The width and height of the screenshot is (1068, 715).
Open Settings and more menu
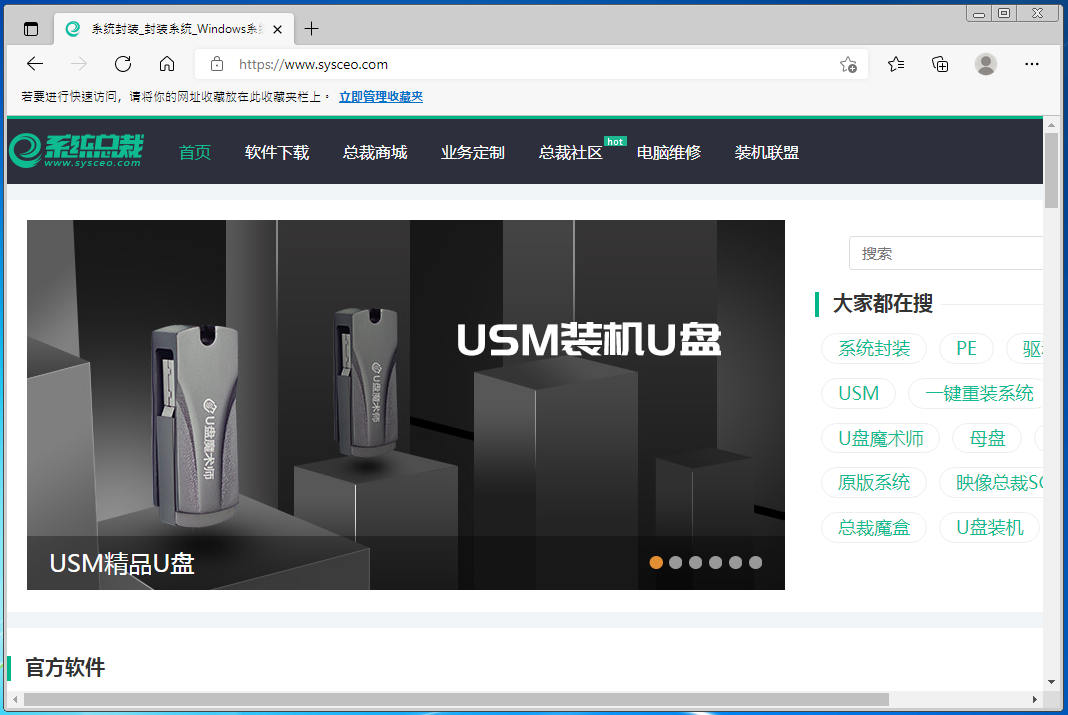coord(1031,64)
